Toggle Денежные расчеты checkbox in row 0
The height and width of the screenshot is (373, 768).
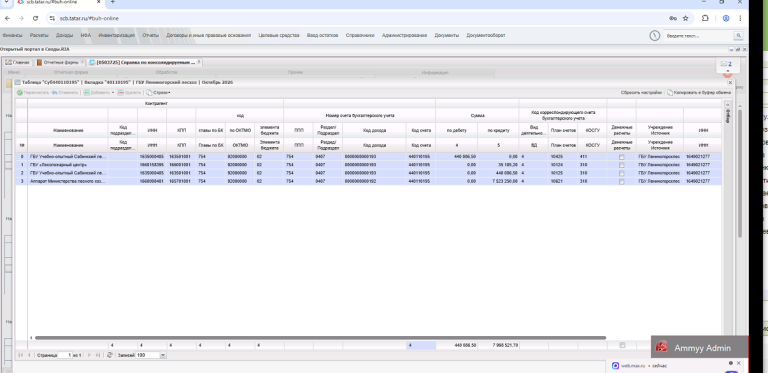pyautogui.click(x=622, y=157)
